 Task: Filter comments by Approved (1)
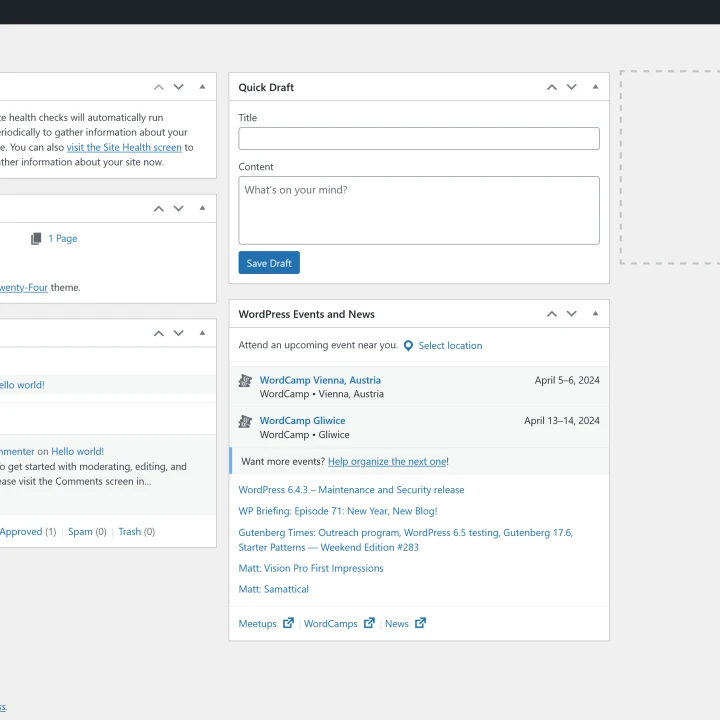(x=28, y=532)
